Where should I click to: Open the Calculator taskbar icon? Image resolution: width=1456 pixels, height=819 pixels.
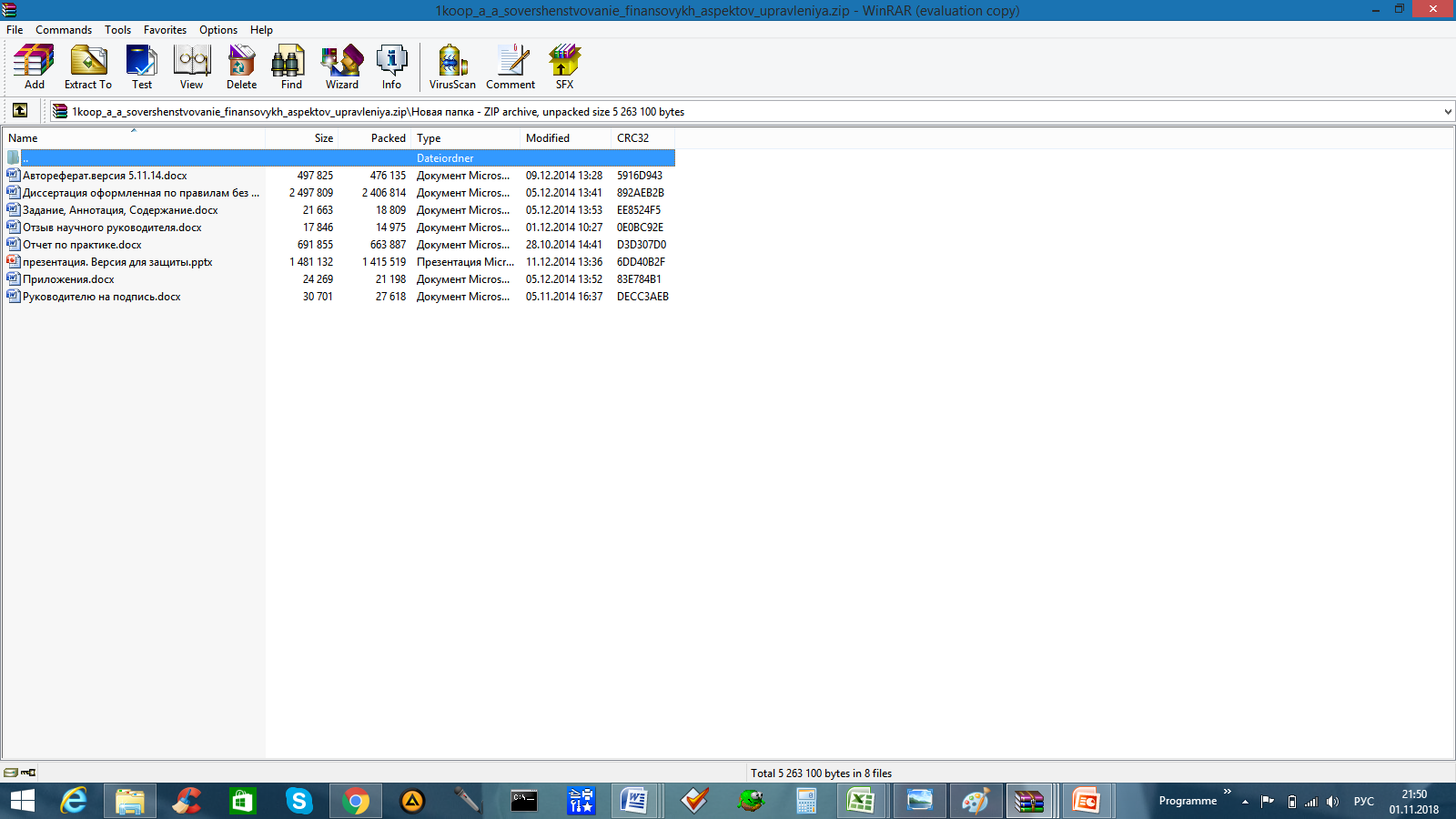(805, 801)
